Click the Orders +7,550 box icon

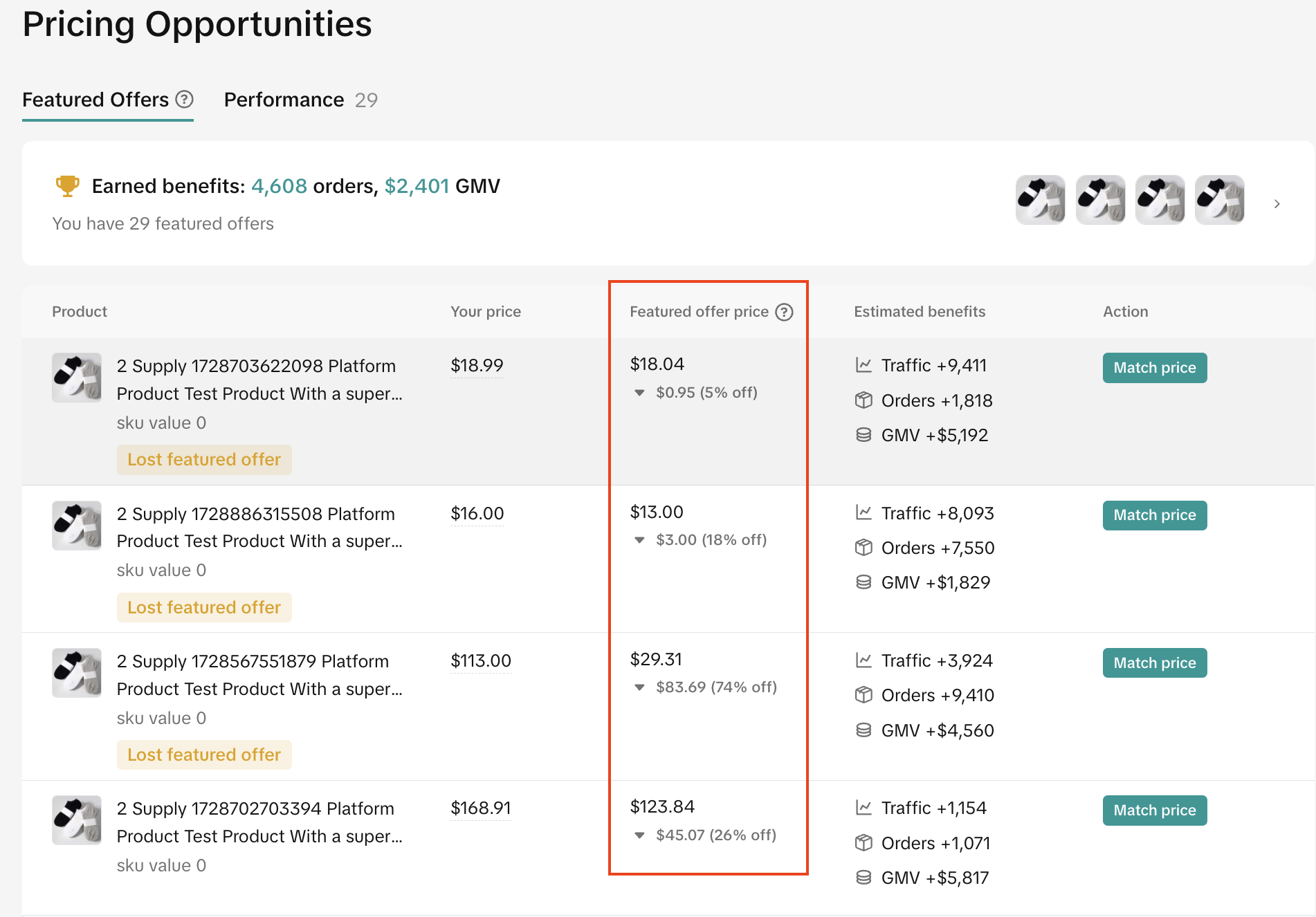[863, 548]
